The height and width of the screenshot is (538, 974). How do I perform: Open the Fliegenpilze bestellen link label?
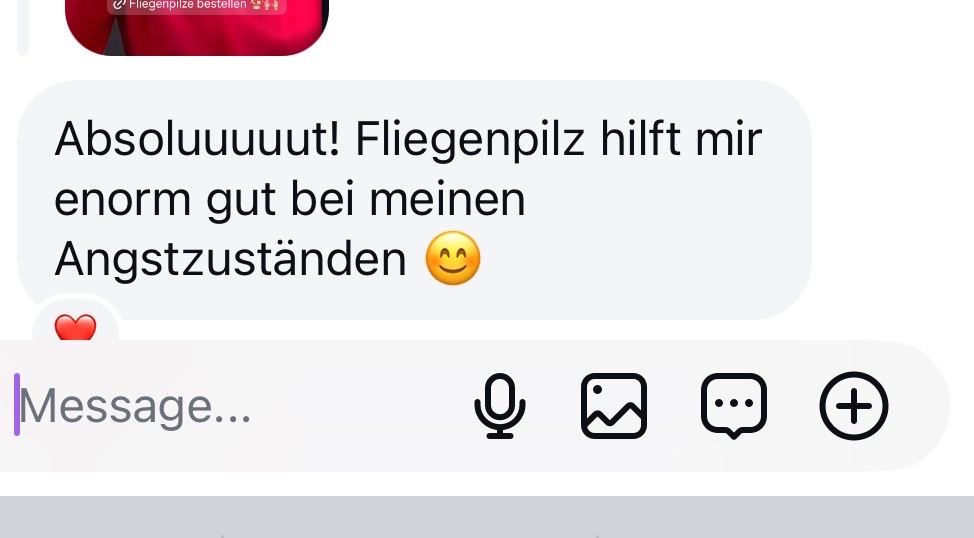[x=188, y=5]
